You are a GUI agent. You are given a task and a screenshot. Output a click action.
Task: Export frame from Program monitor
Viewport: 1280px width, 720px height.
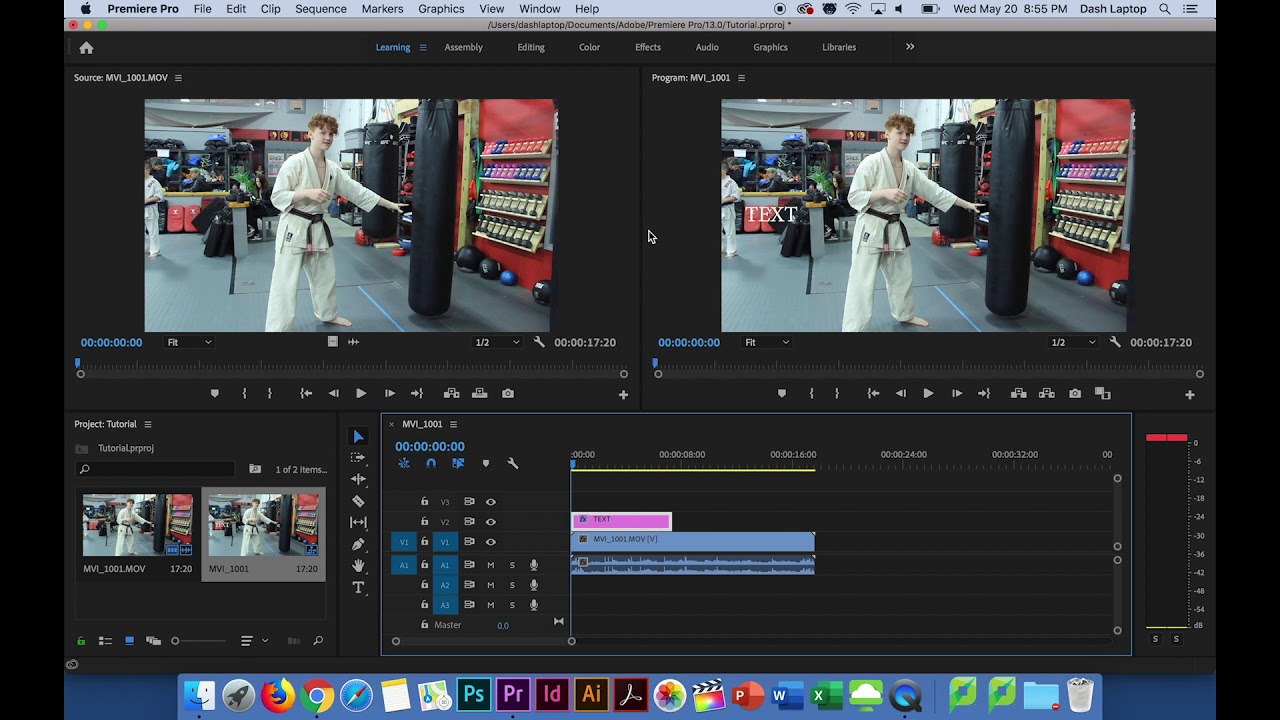(1074, 394)
